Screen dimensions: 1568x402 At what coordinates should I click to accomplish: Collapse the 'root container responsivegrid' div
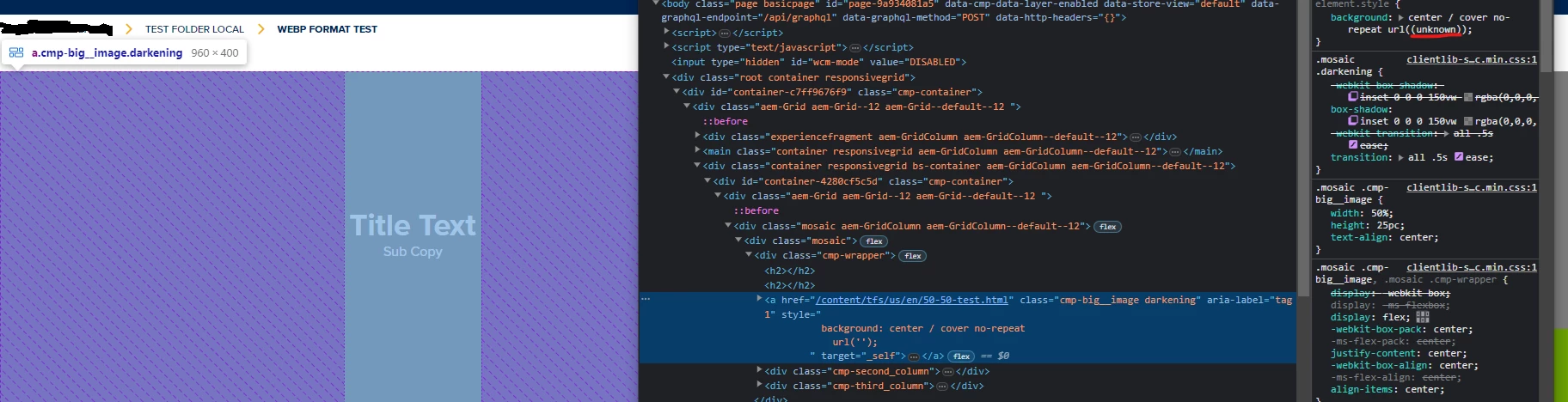click(666, 76)
